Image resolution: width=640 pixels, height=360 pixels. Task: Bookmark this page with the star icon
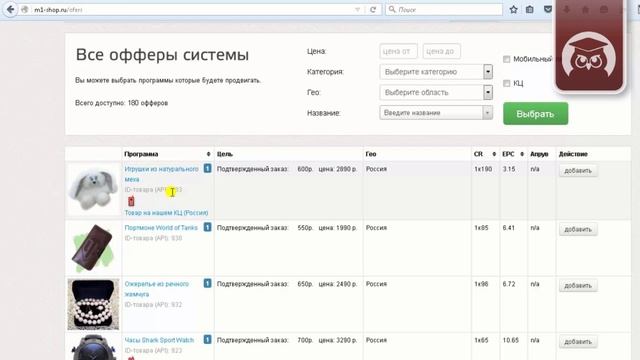pyautogui.click(x=513, y=9)
